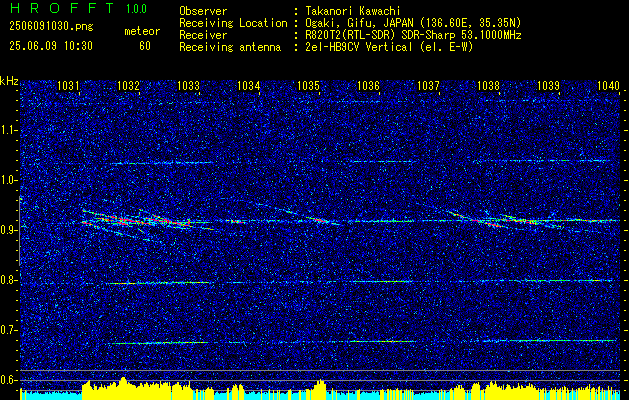Image resolution: width=629 pixels, height=400 pixels.
Task: Click the Observer field label
Action: (x=203, y=11)
